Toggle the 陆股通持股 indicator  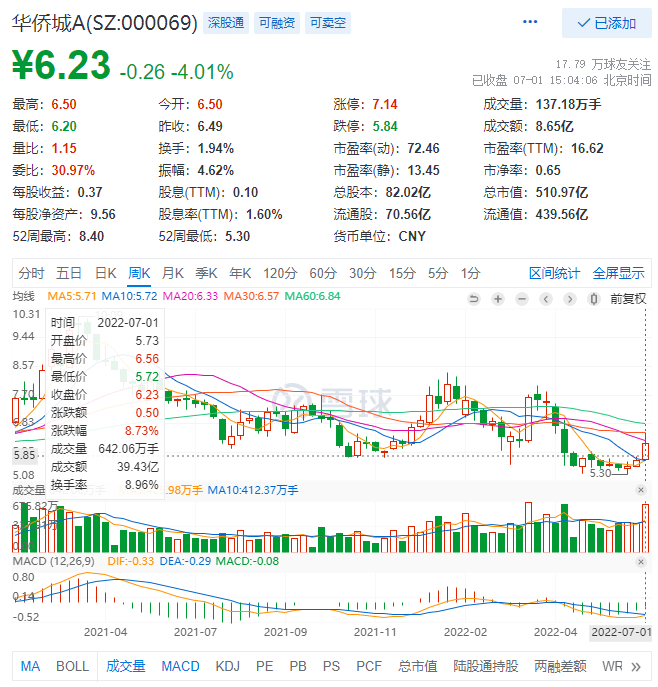click(x=486, y=667)
